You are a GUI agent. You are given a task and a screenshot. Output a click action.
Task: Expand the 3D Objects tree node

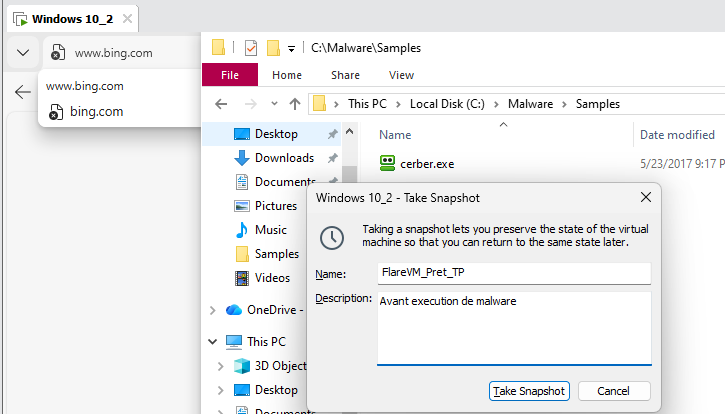pyautogui.click(x=221, y=366)
